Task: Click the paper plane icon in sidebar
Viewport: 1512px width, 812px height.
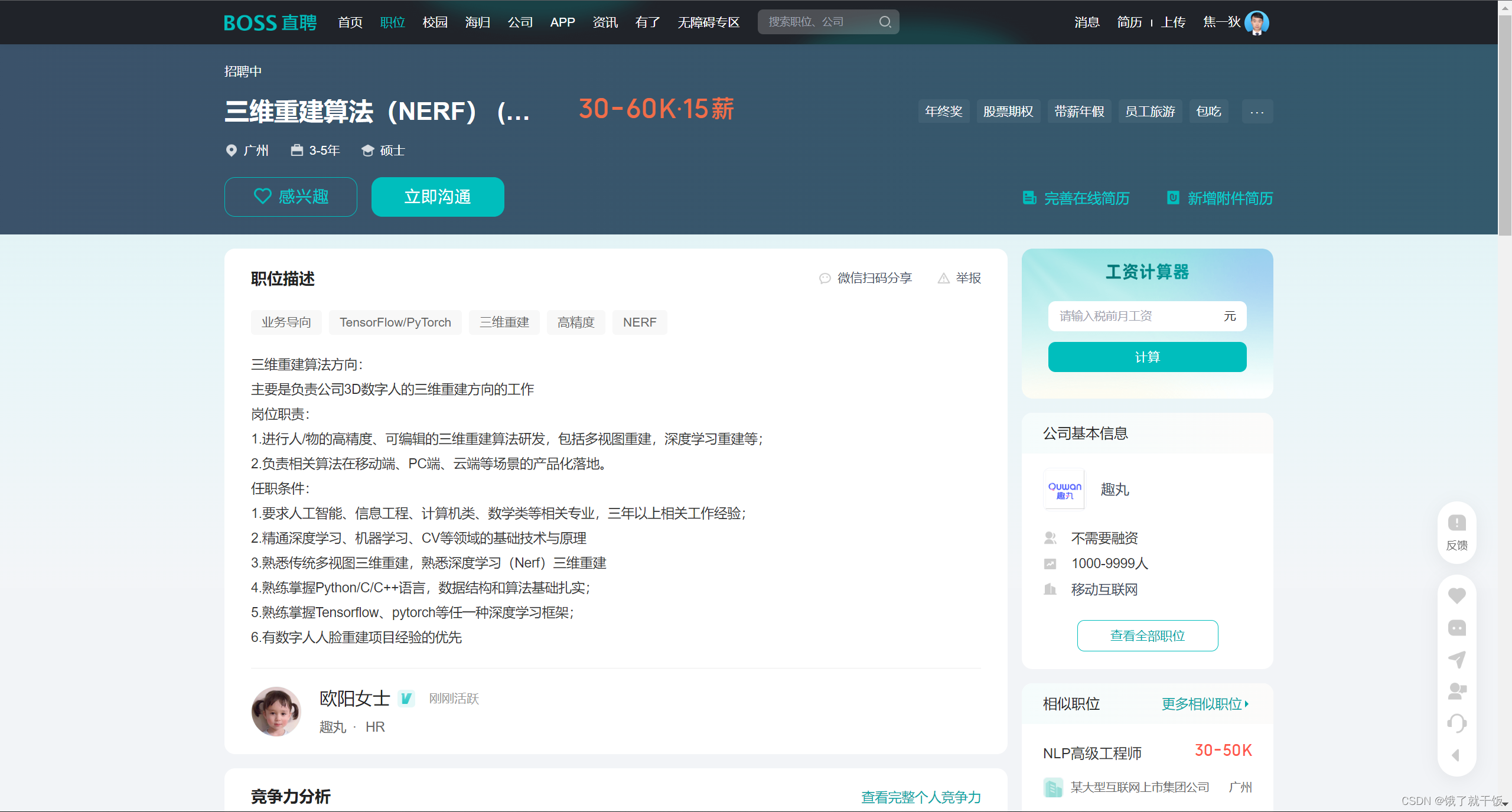Action: [x=1456, y=659]
